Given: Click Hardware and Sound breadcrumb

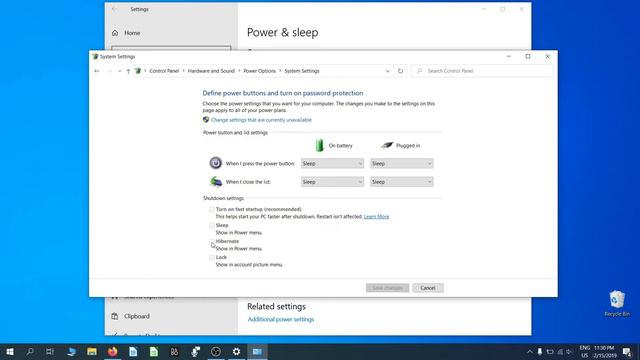Looking at the screenshot, I should tap(211, 71).
